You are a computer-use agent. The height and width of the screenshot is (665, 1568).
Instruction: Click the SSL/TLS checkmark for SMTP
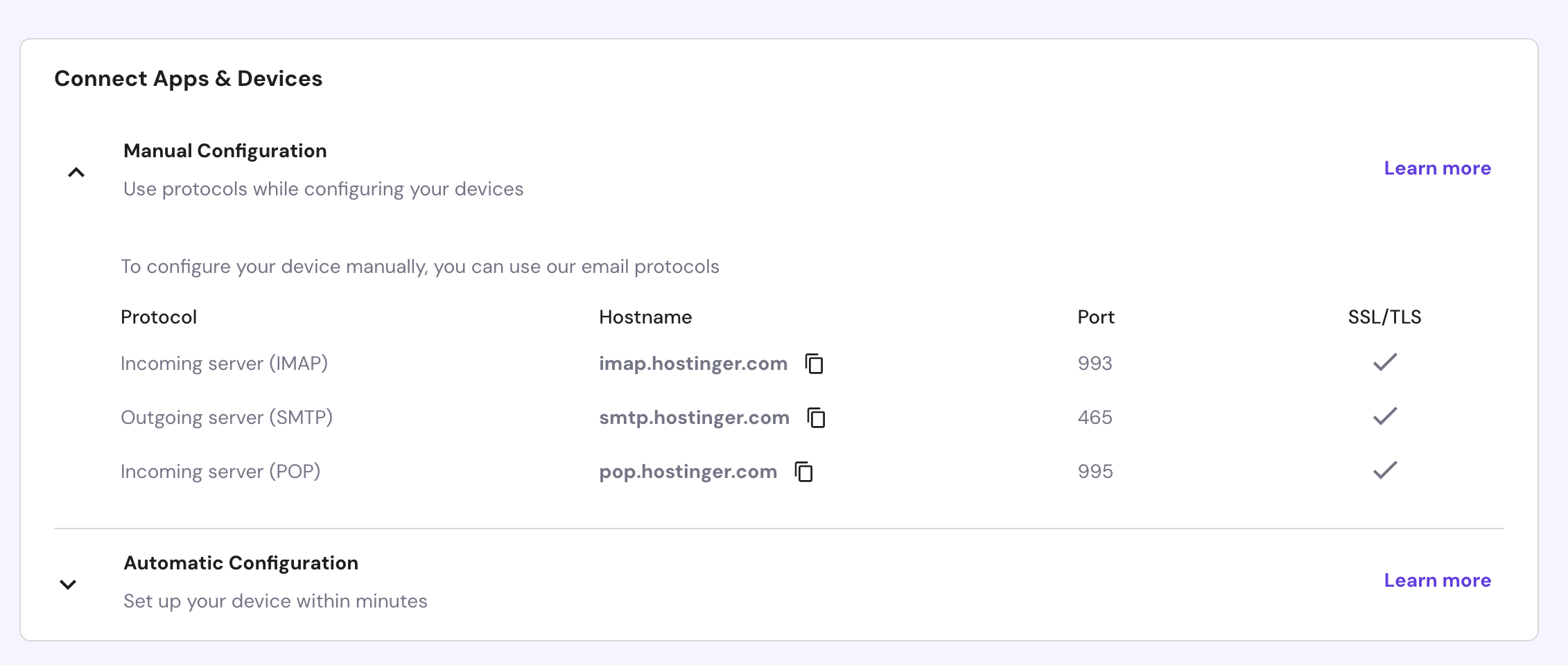tap(1385, 416)
